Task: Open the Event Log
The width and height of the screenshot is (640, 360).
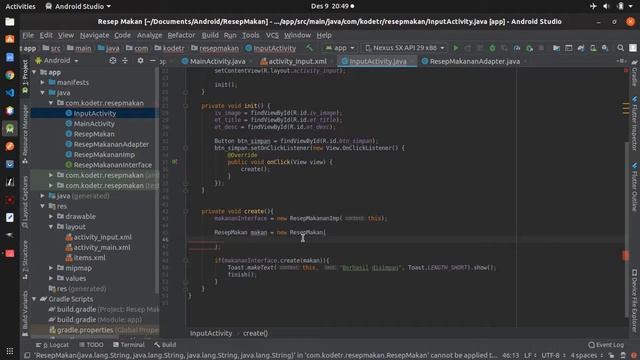Action: 606,345
